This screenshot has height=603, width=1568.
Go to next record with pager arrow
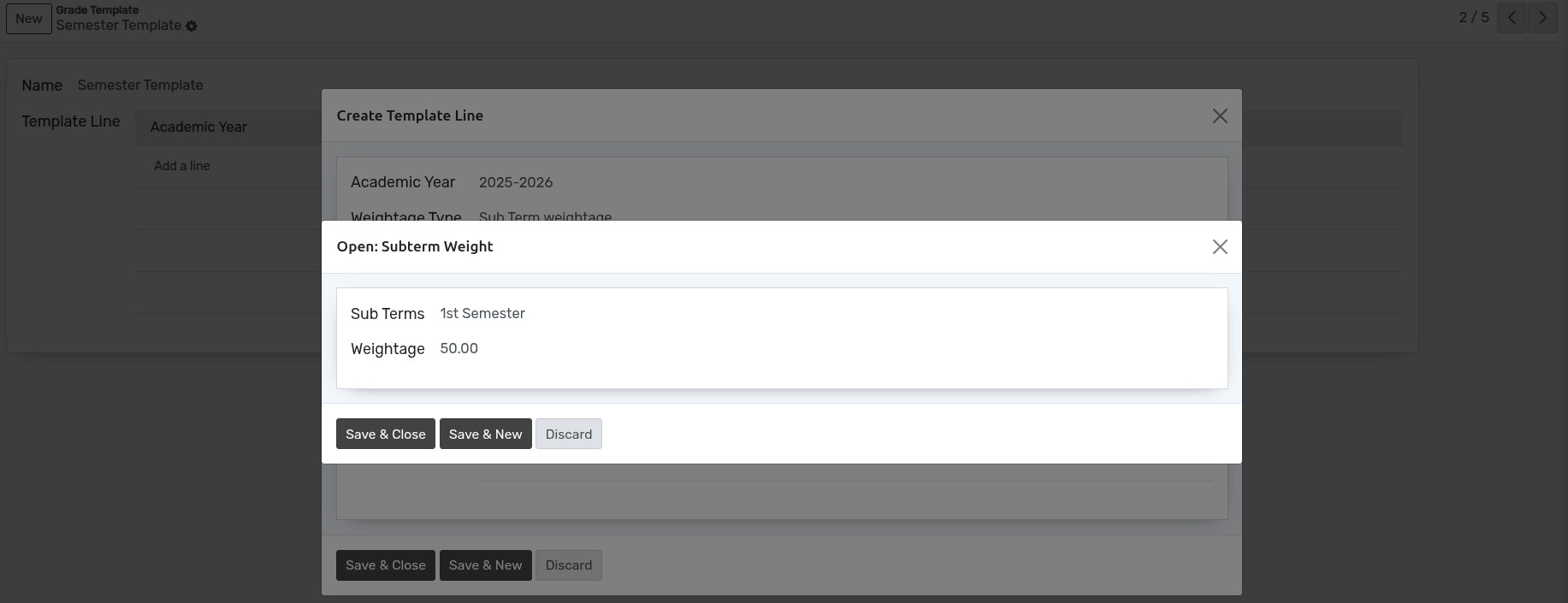[x=1542, y=18]
